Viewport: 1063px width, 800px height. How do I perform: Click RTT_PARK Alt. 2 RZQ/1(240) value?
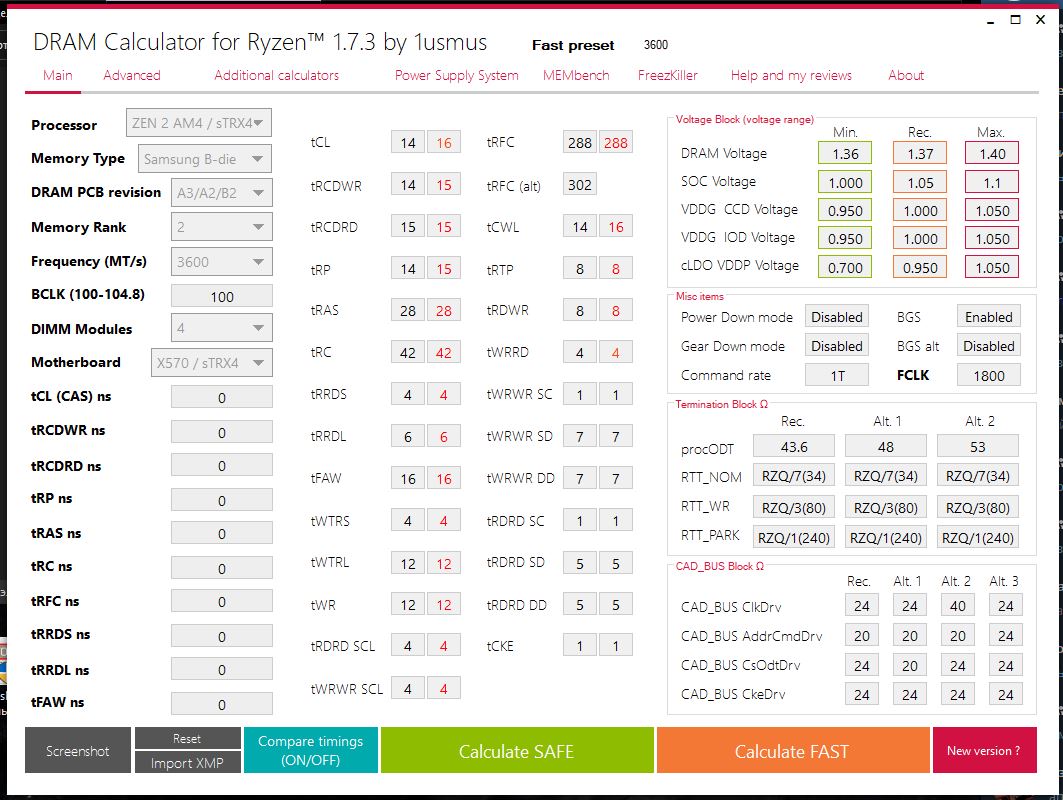tap(978, 538)
